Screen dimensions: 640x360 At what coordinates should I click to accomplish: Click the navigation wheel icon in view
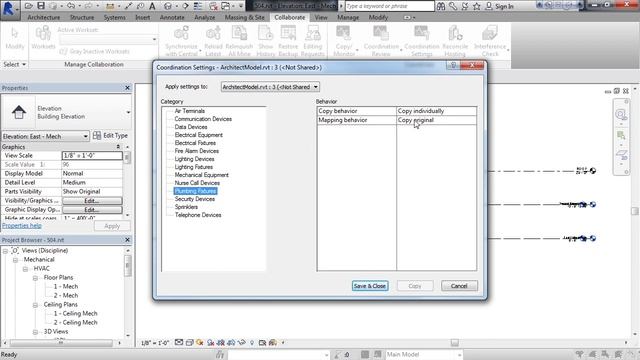point(620,114)
